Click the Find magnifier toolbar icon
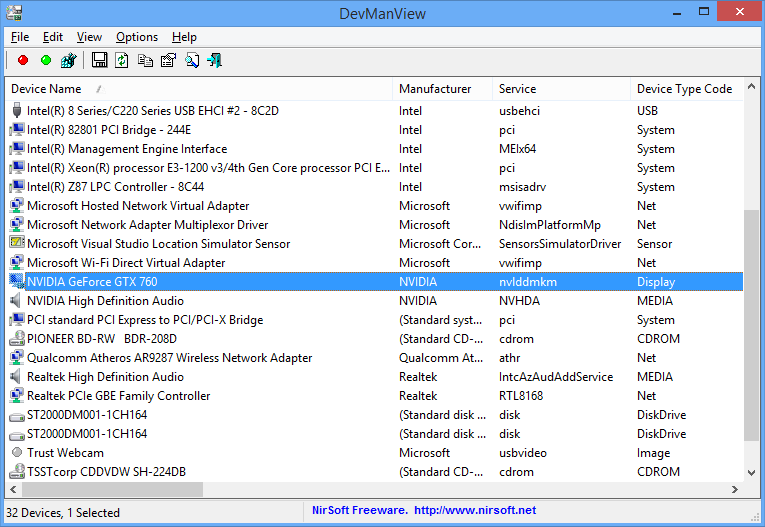Viewport: 765px width, 527px height. coord(192,61)
